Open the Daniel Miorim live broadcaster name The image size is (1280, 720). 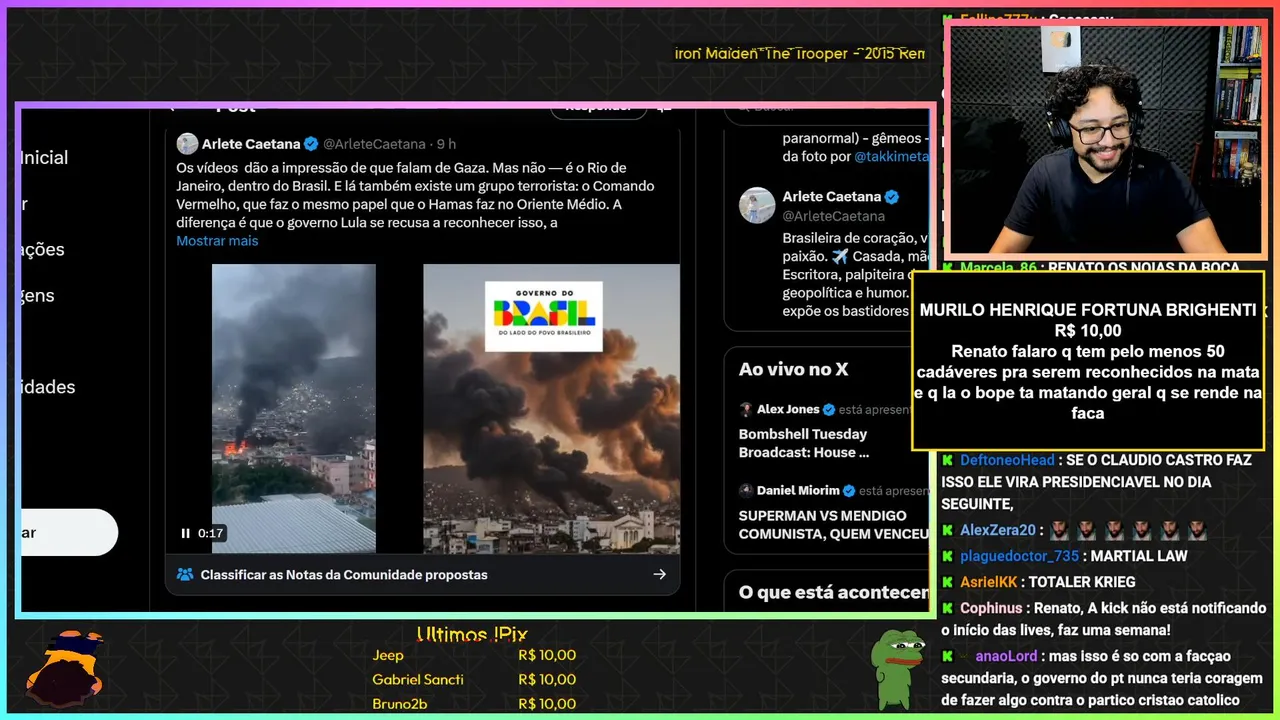798,491
